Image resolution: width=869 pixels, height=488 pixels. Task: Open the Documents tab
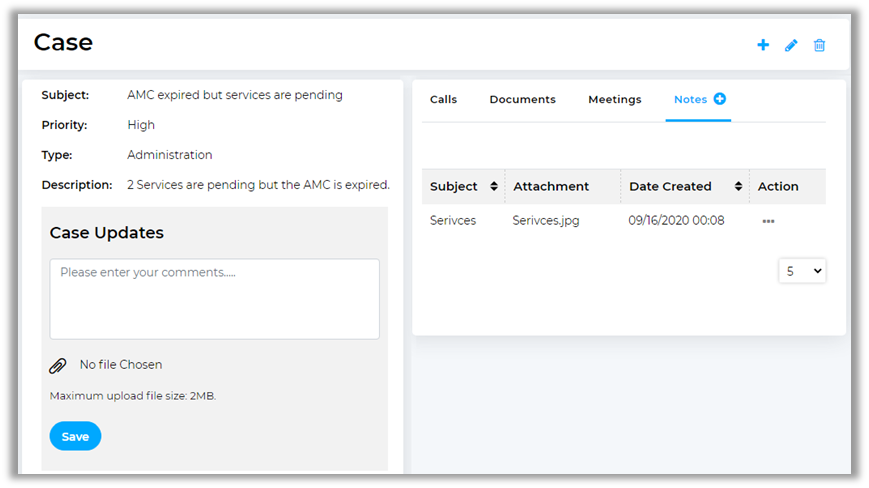522,99
